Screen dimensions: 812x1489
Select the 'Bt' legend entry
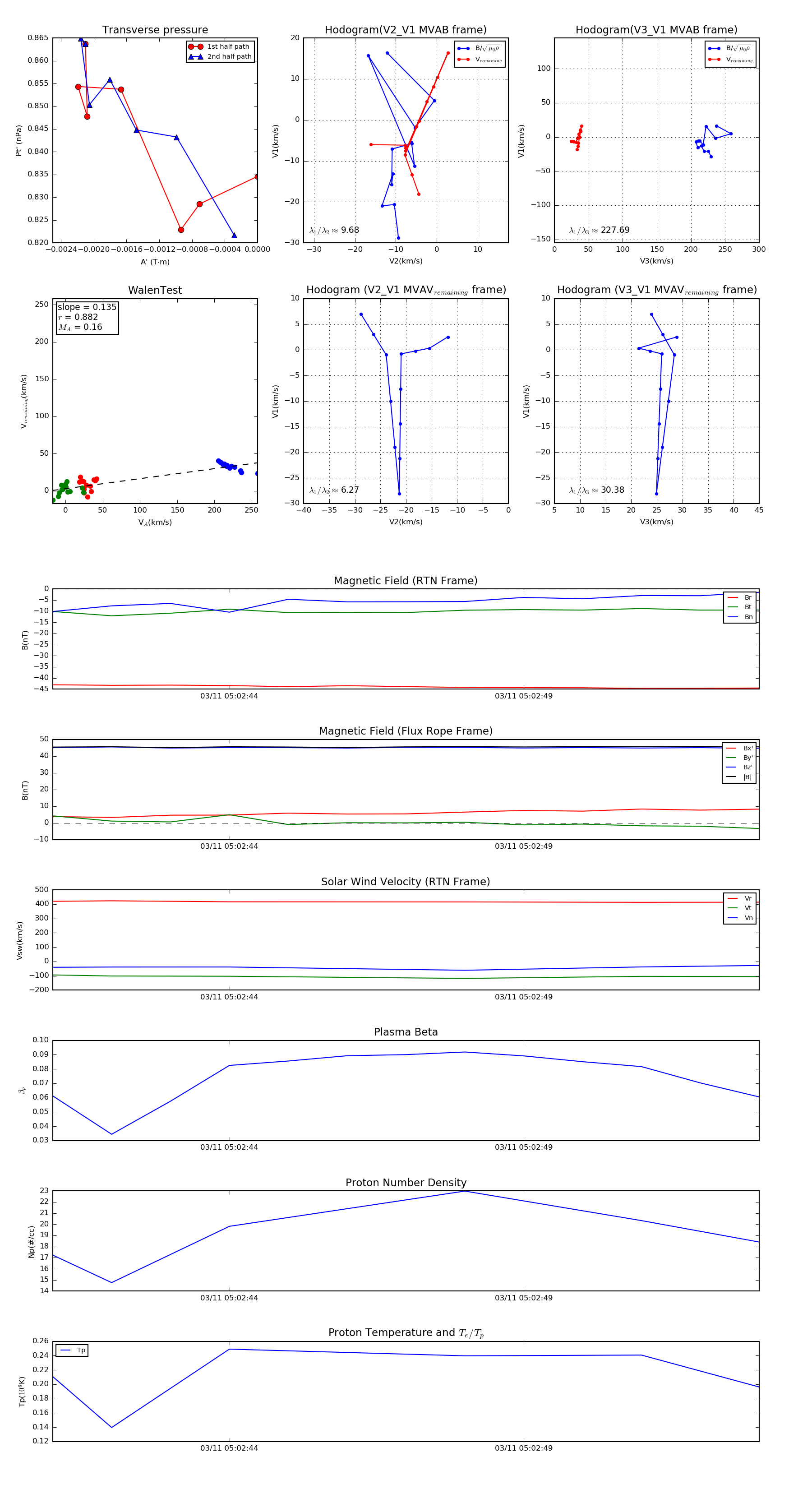coord(740,607)
